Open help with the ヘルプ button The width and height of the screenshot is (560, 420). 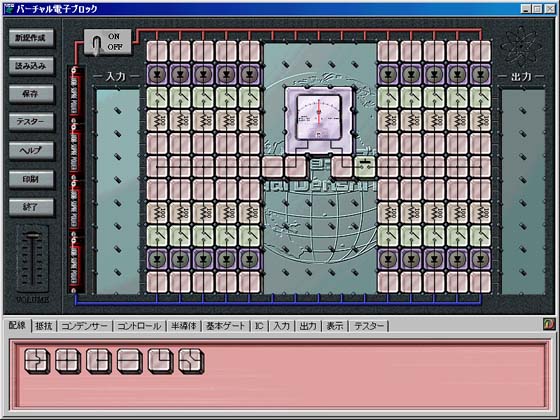[31, 150]
